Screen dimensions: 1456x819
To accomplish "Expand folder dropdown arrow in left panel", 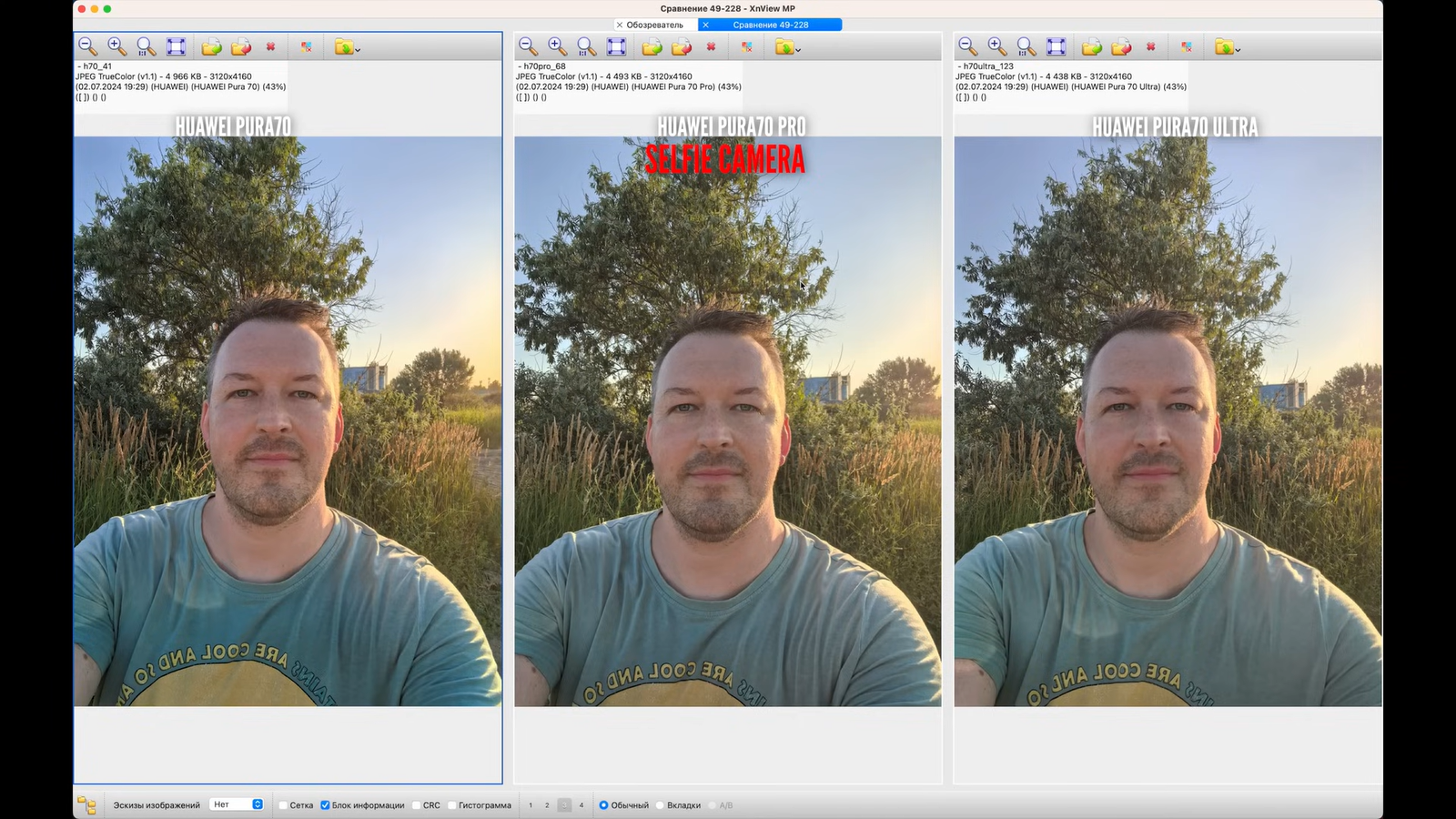I will (358, 49).
